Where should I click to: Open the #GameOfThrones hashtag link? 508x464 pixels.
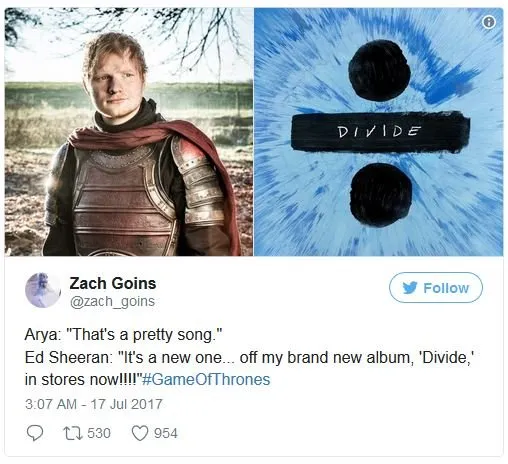[x=206, y=379]
